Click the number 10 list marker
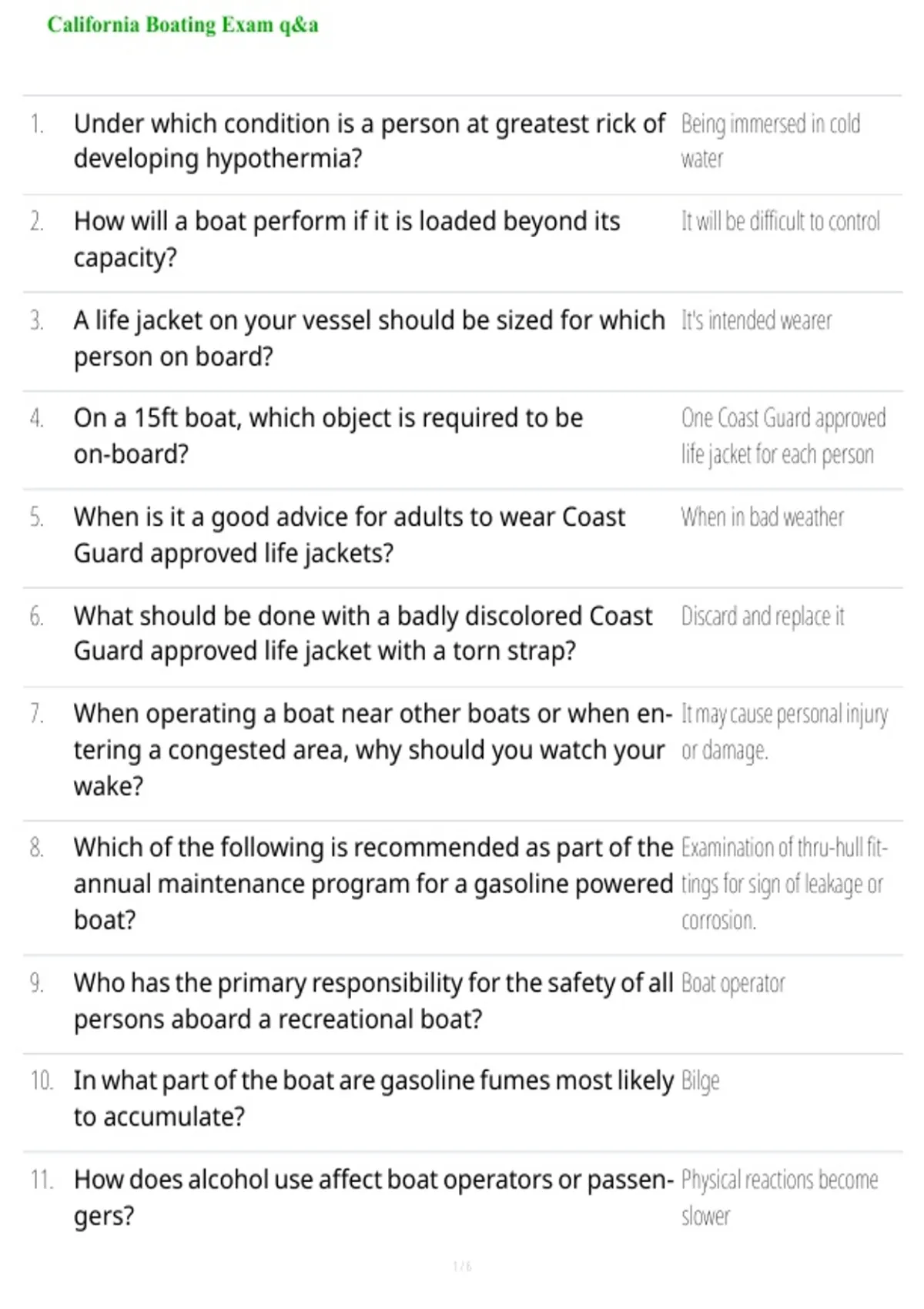This screenshot has width=924, height=1309. [x=42, y=1081]
